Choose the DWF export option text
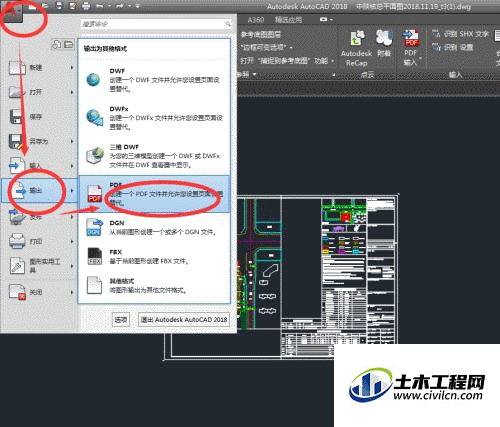Image resolution: width=500 pixels, height=427 pixels. (x=165, y=80)
